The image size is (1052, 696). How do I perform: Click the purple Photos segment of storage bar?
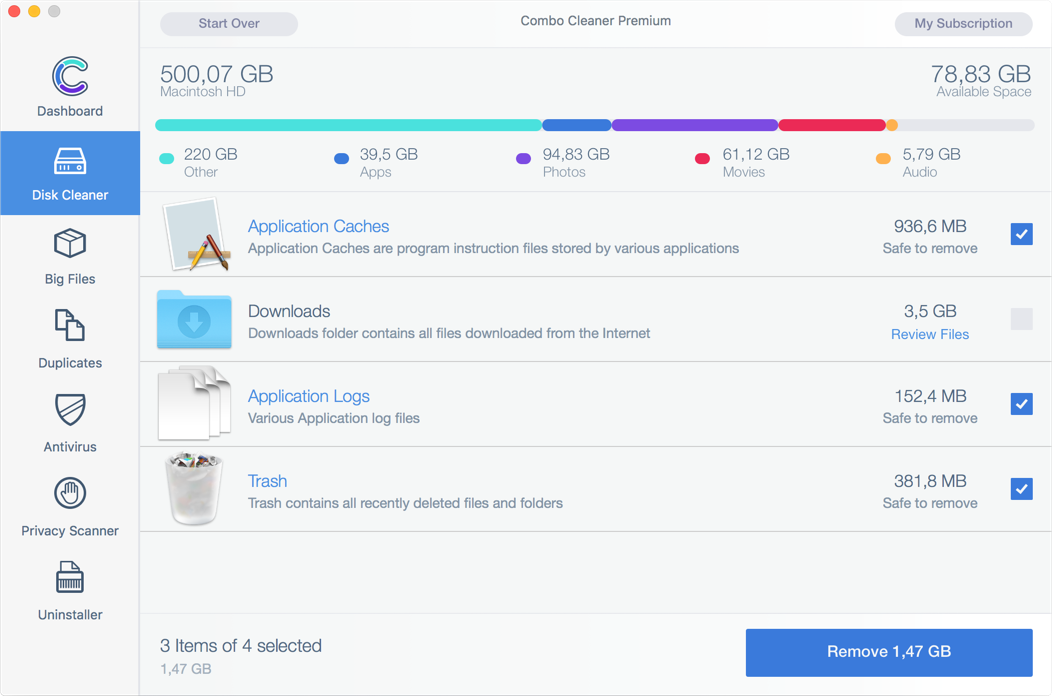point(694,125)
